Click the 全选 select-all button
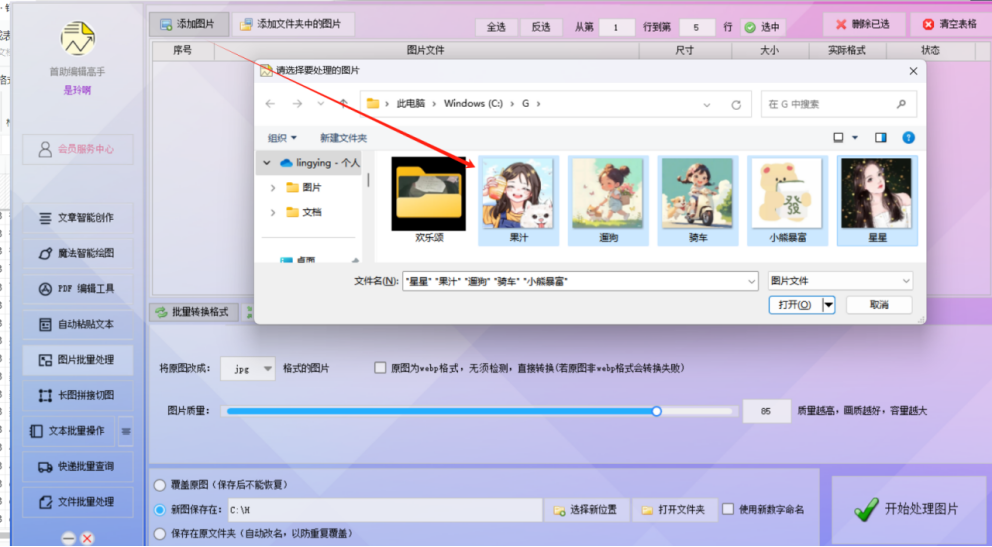The height and width of the screenshot is (547, 992). [496, 27]
